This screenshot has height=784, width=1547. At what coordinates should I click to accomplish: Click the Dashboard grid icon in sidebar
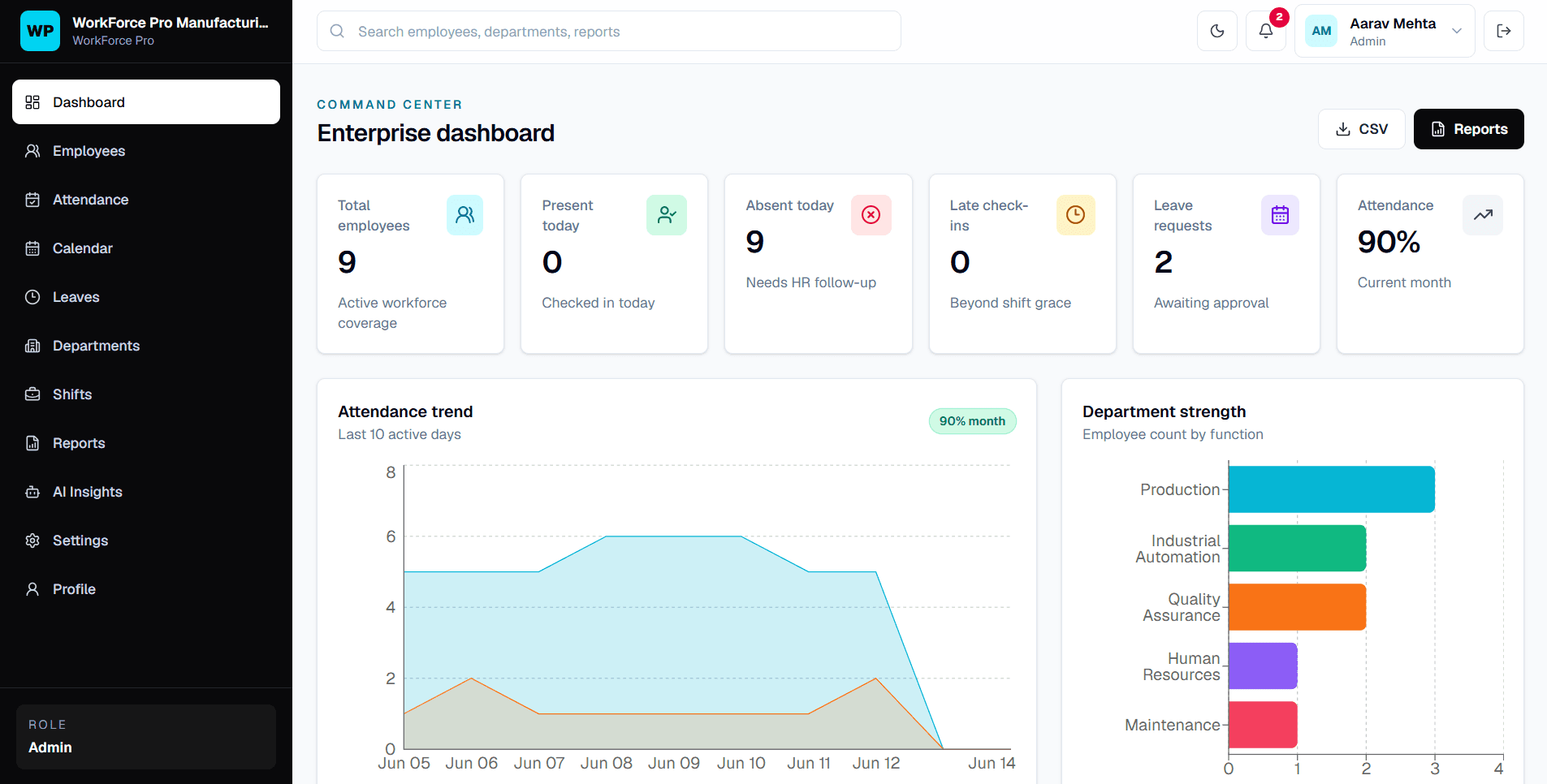(32, 102)
